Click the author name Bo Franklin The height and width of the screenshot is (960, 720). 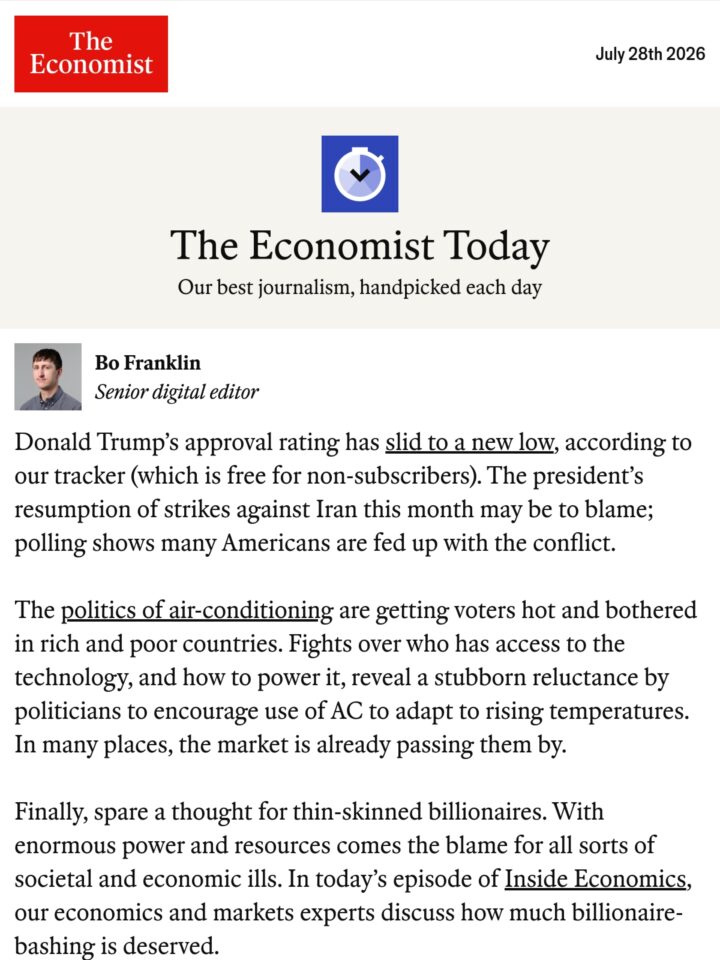[148, 362]
